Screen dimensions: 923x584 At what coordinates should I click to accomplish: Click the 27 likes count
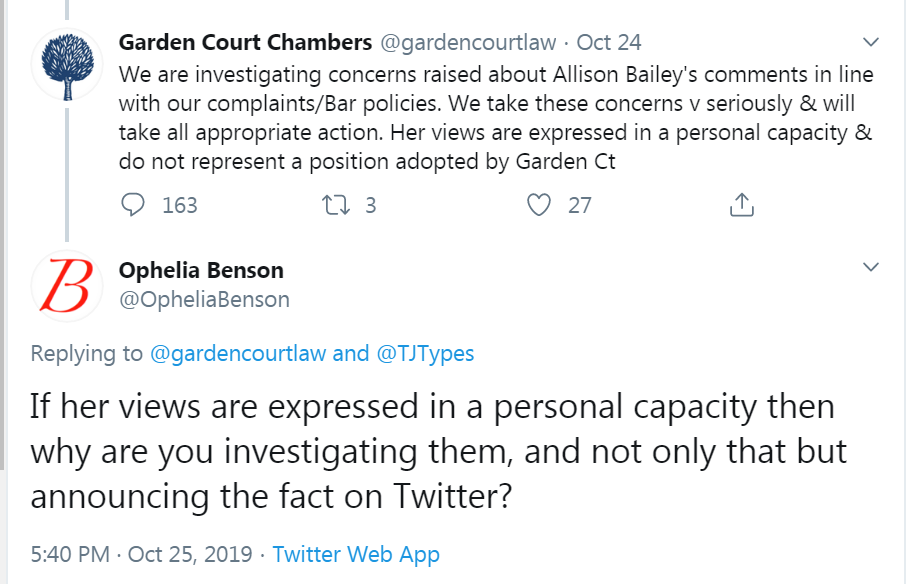pos(579,205)
